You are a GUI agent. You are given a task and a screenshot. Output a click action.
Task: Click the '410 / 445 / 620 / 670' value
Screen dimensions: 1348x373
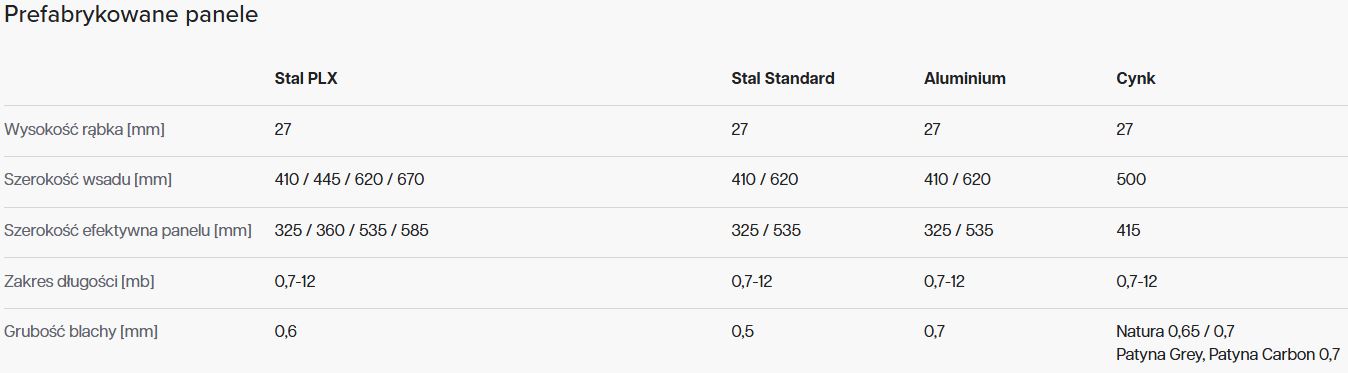coord(349,180)
